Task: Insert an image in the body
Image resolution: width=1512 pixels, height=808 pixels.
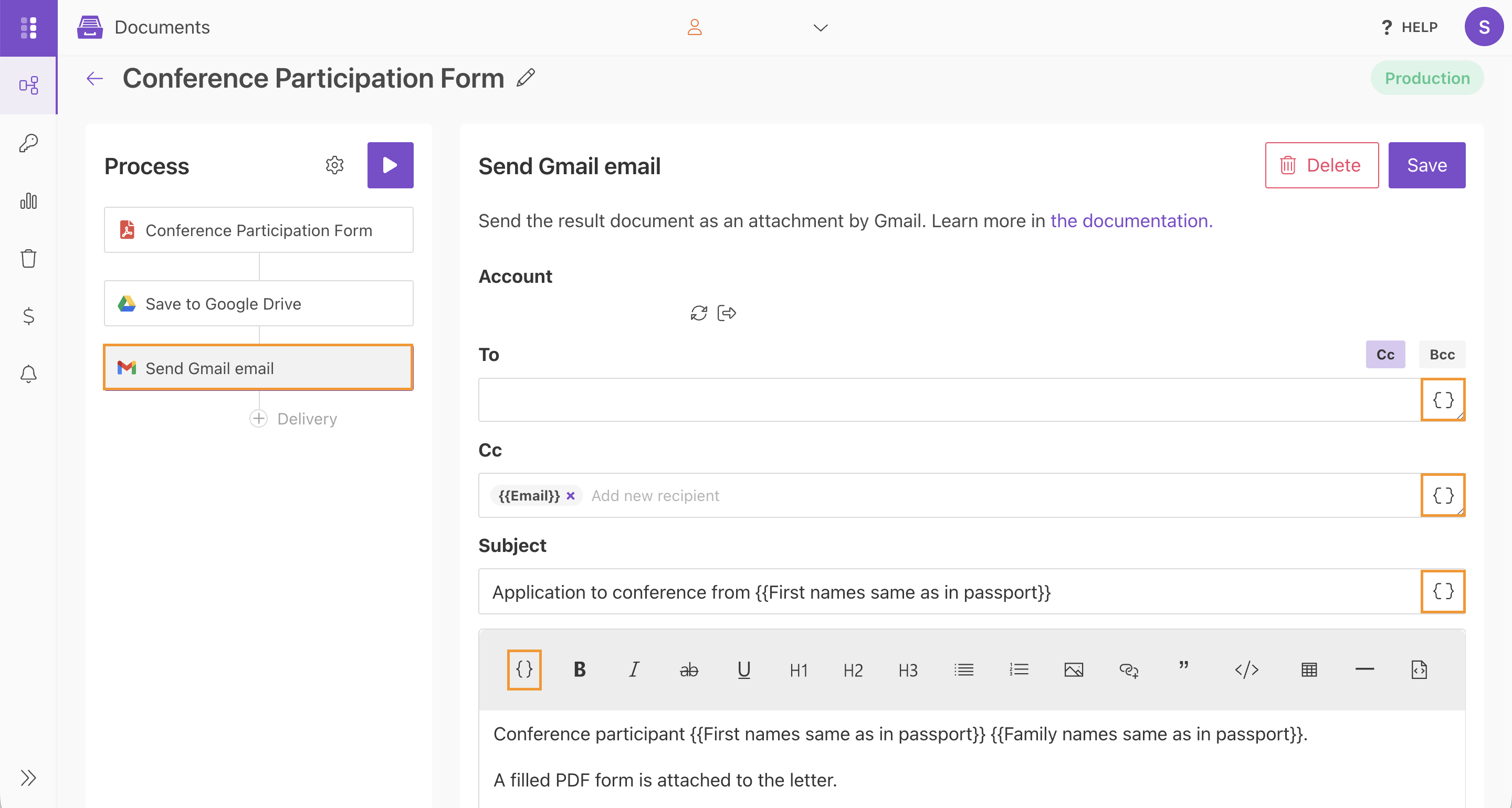Action: pos(1074,669)
